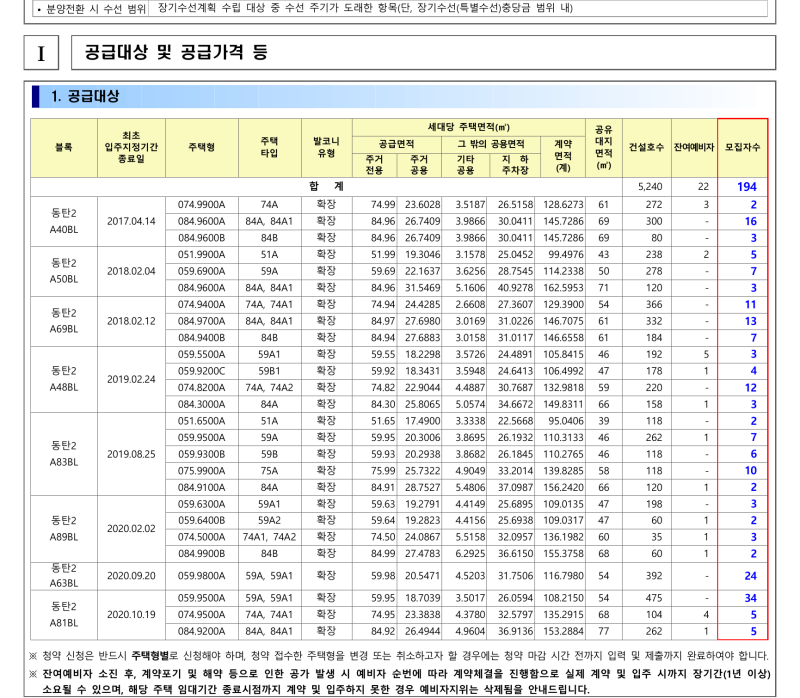Click the '그 밖의 공용면적' sub-header
The height and width of the screenshot is (698, 800).
[490, 144]
